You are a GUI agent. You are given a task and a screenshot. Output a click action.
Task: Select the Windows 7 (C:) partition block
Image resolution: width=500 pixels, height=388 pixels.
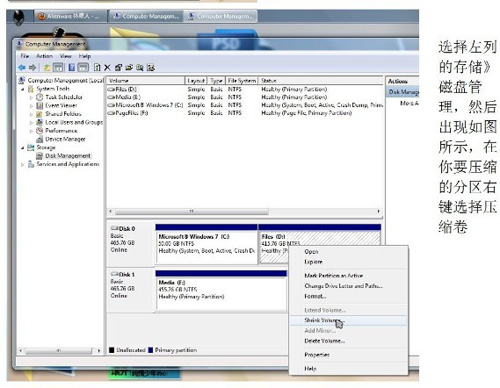coord(206,244)
